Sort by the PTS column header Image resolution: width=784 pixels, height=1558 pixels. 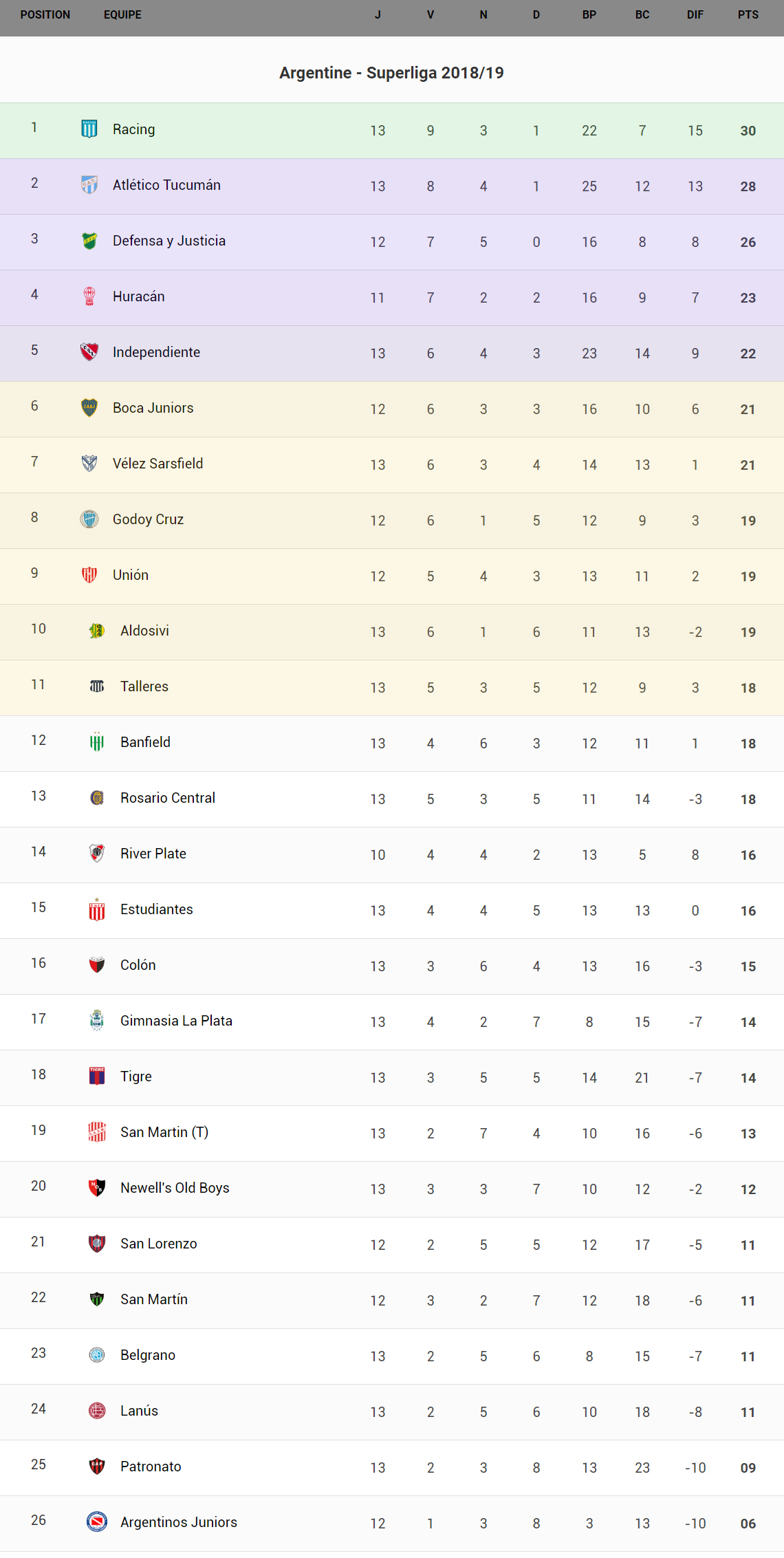748,14
